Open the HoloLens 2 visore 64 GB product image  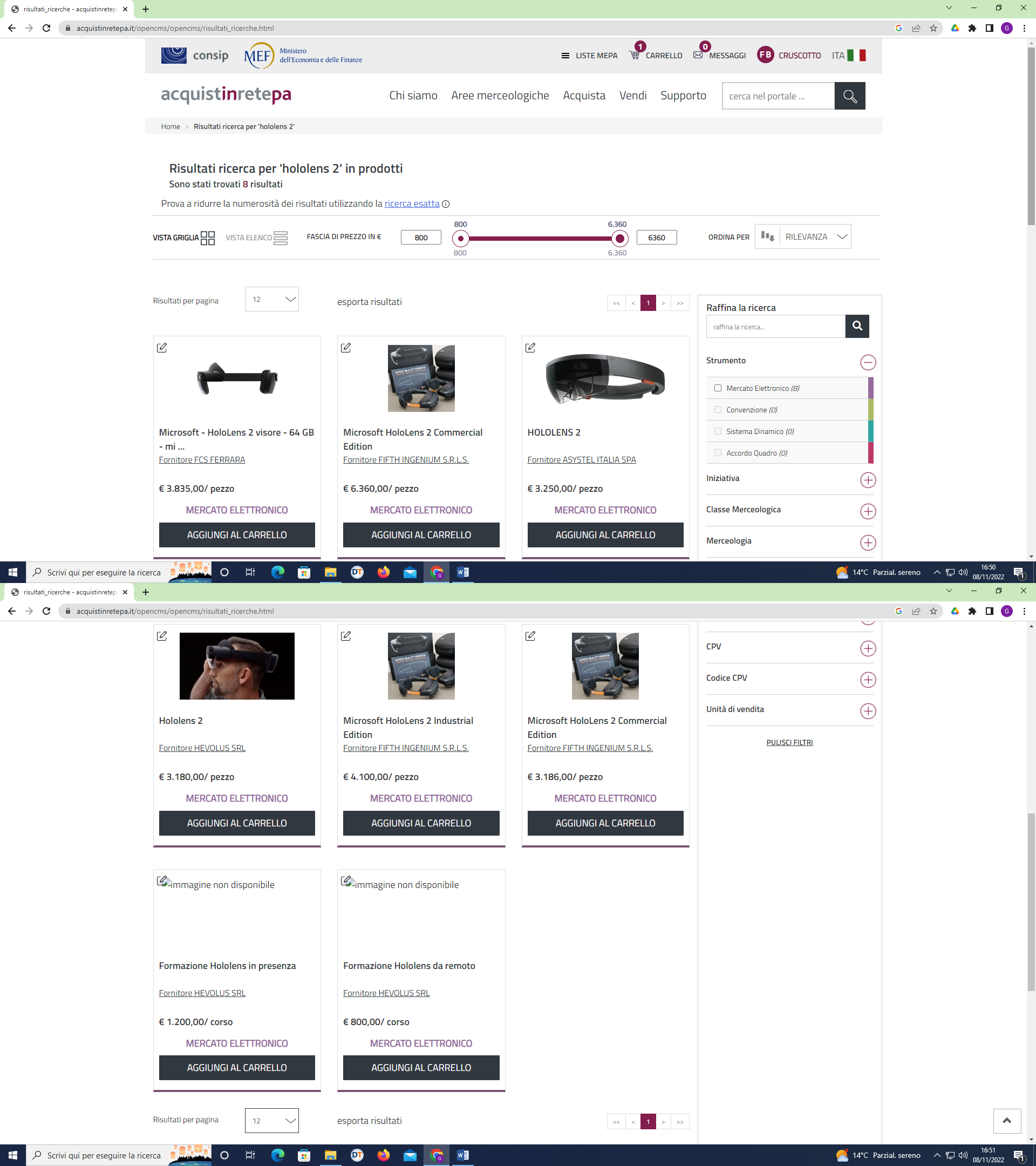(237, 378)
